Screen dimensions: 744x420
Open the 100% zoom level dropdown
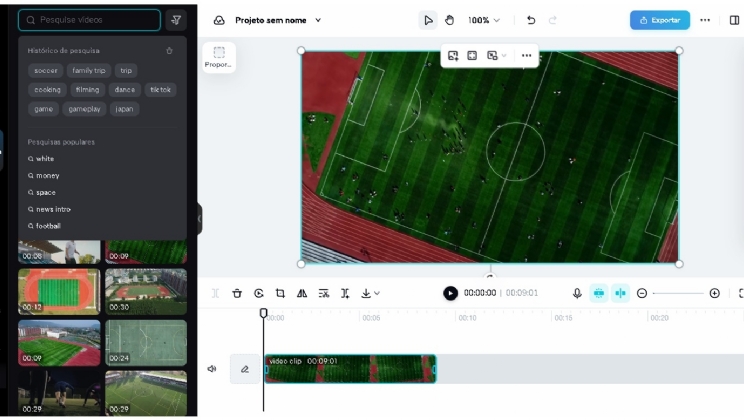[x=484, y=20]
